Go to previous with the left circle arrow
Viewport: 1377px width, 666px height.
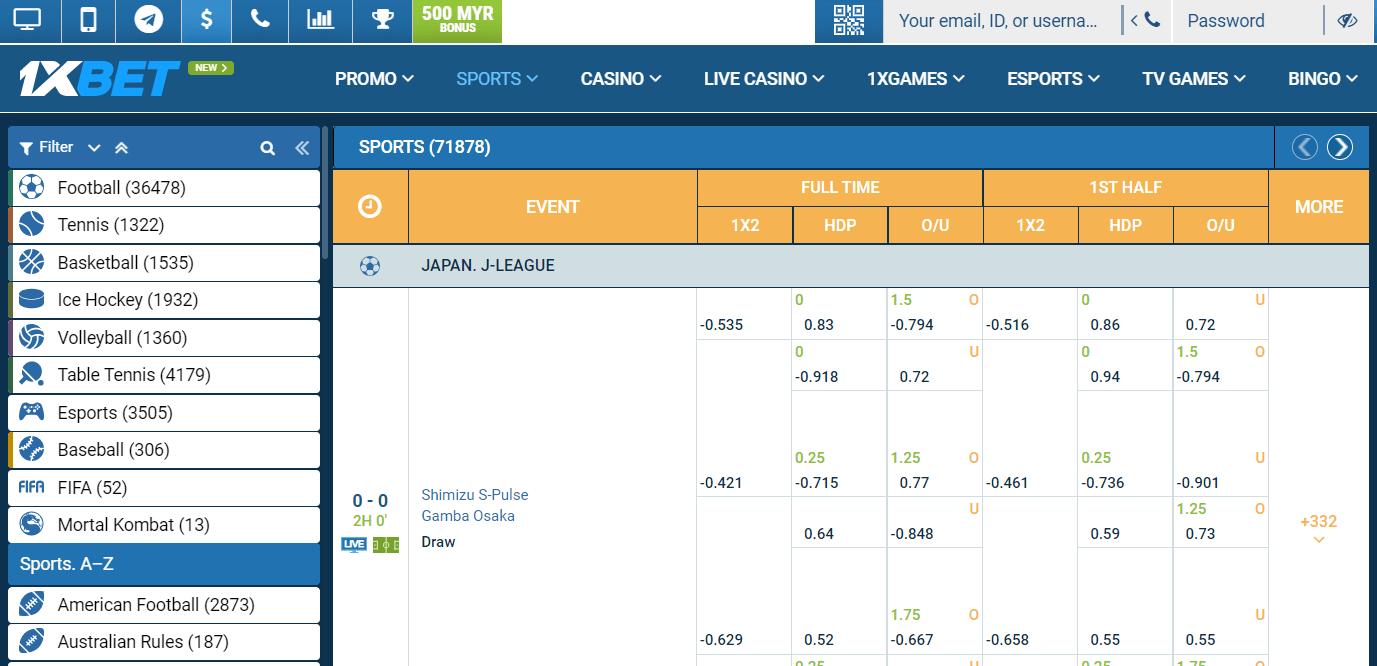pos(1305,147)
